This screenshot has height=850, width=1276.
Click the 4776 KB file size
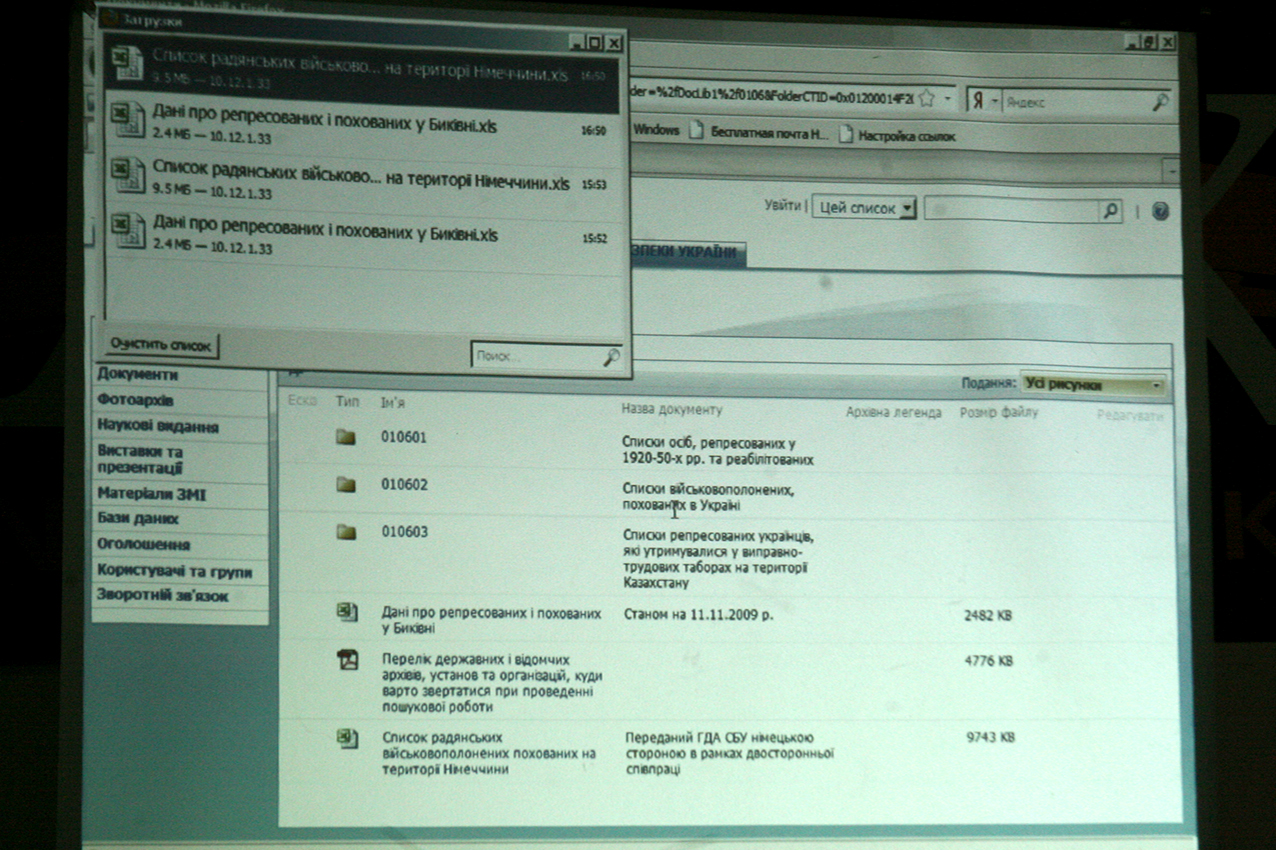[989, 661]
